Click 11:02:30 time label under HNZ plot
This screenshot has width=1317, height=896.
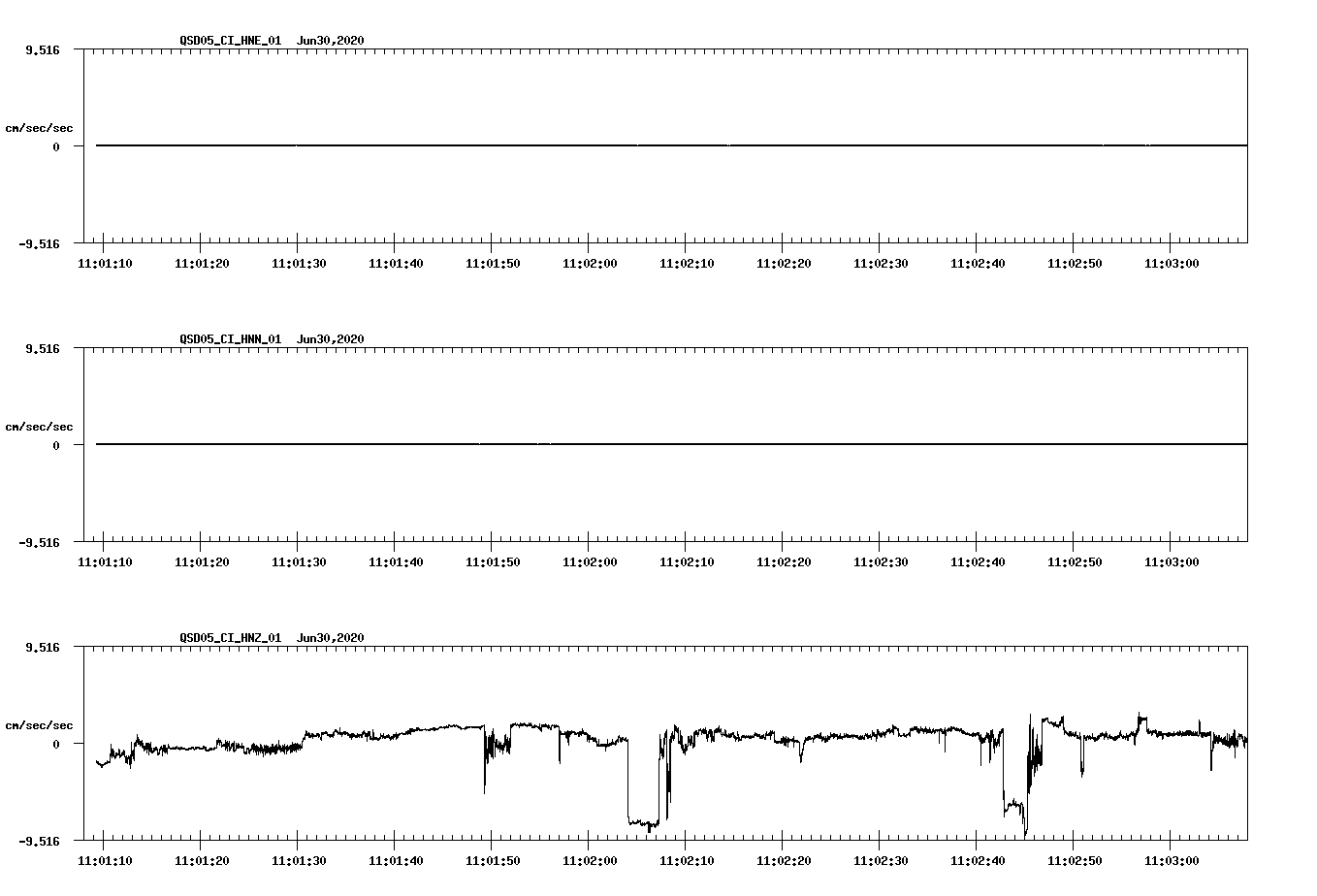coord(881,861)
